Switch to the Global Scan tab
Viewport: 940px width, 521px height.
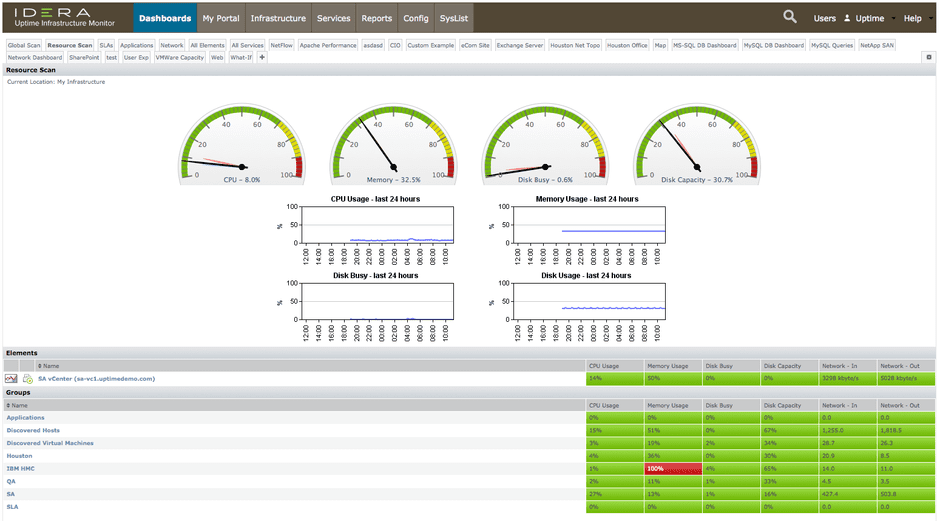click(24, 45)
